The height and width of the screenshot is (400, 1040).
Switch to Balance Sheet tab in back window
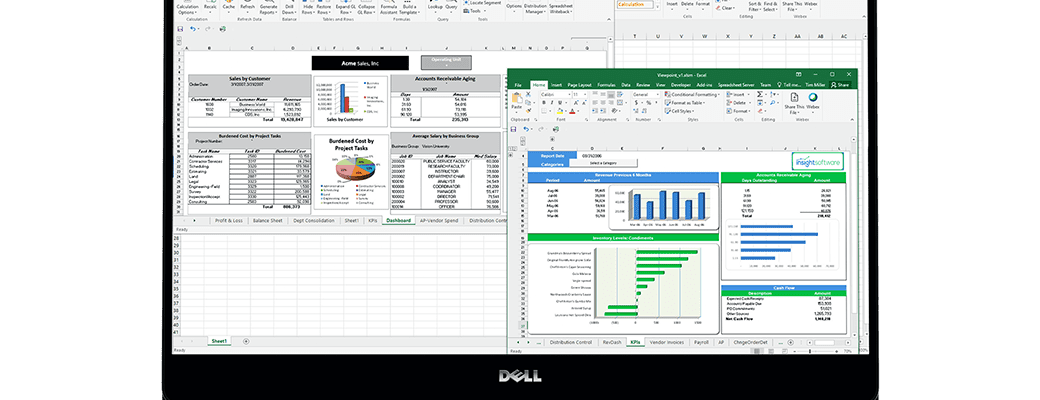pos(267,220)
